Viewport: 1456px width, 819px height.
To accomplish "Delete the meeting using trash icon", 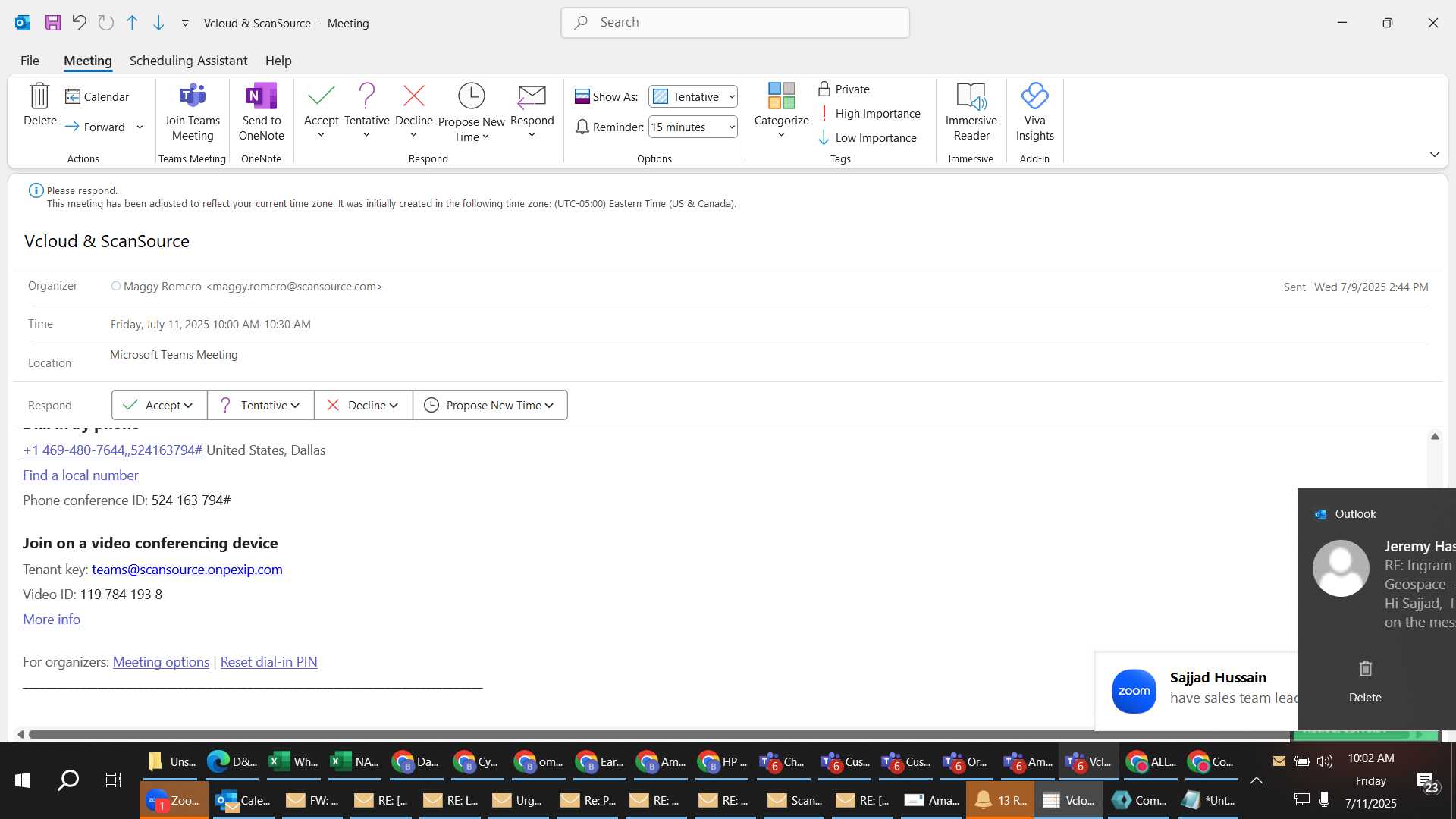I will click(x=39, y=105).
